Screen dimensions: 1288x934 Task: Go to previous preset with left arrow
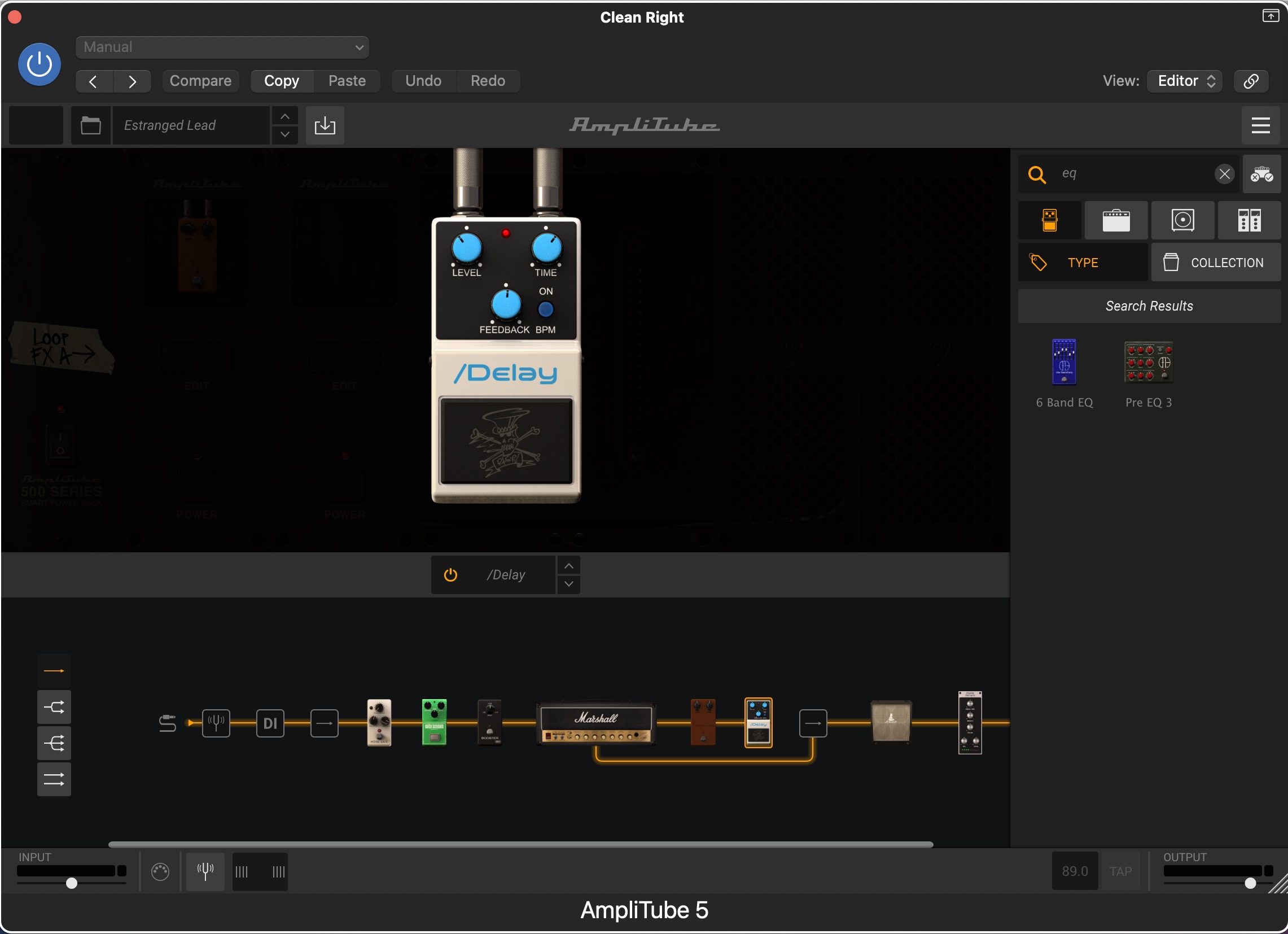pos(94,81)
